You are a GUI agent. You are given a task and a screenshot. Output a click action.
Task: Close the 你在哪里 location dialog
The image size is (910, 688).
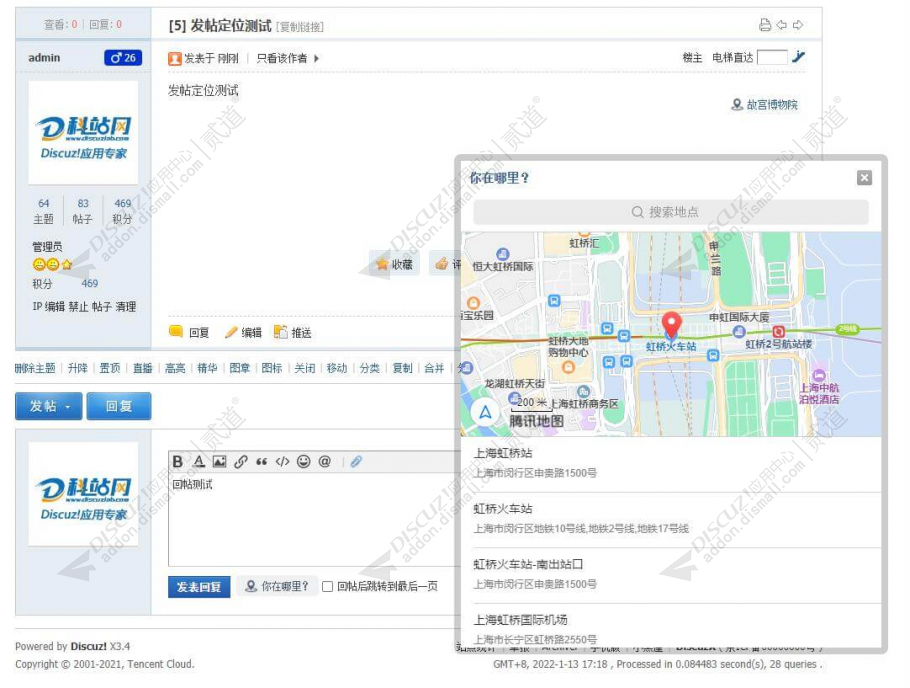(864, 178)
